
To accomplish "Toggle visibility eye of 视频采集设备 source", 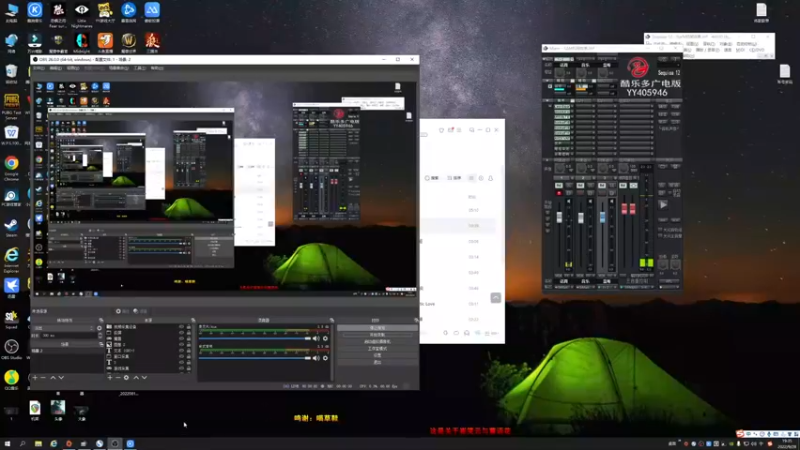I will pyautogui.click(x=181, y=327).
